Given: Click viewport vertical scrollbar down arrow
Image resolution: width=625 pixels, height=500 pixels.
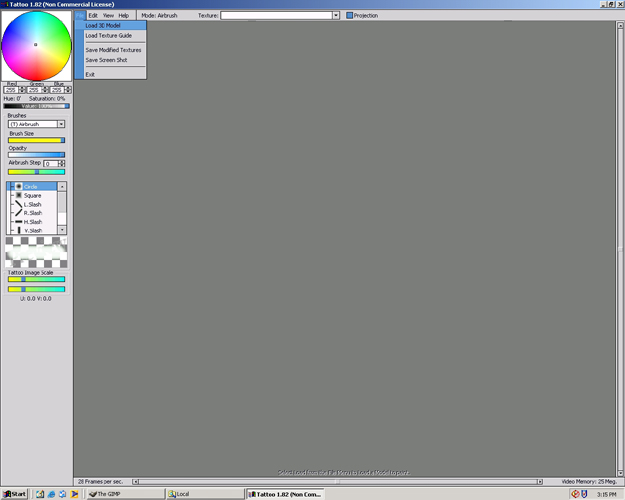Looking at the screenshot, I should click(620, 474).
